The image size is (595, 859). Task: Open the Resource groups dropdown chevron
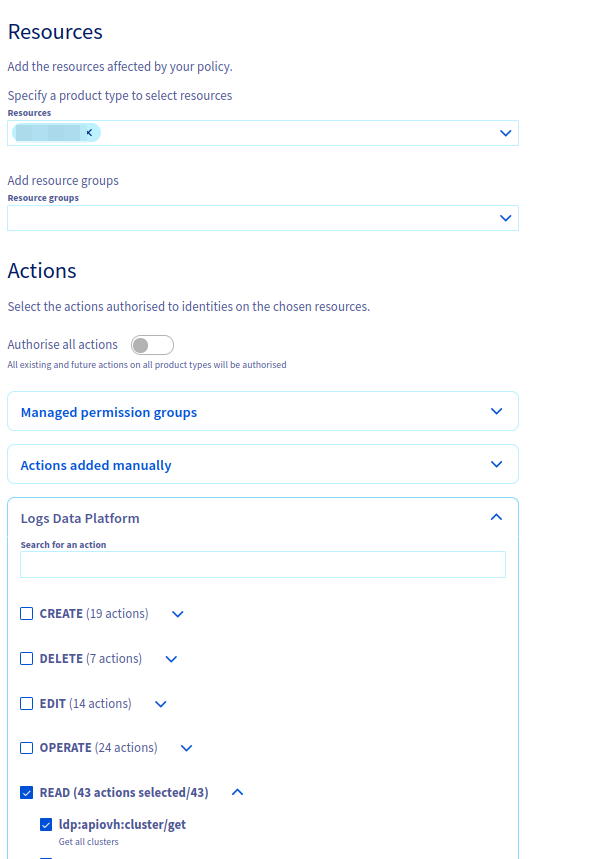coord(505,217)
